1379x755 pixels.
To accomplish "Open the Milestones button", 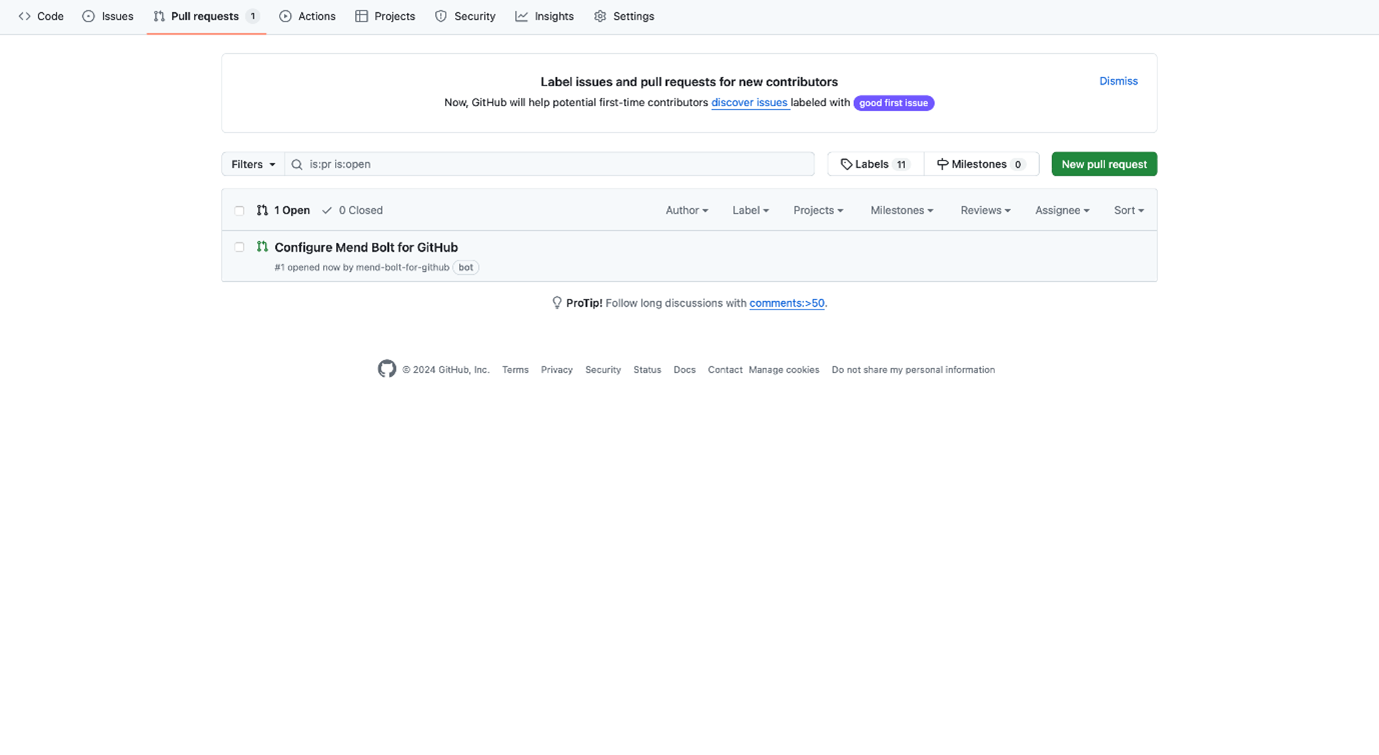I will coord(981,164).
